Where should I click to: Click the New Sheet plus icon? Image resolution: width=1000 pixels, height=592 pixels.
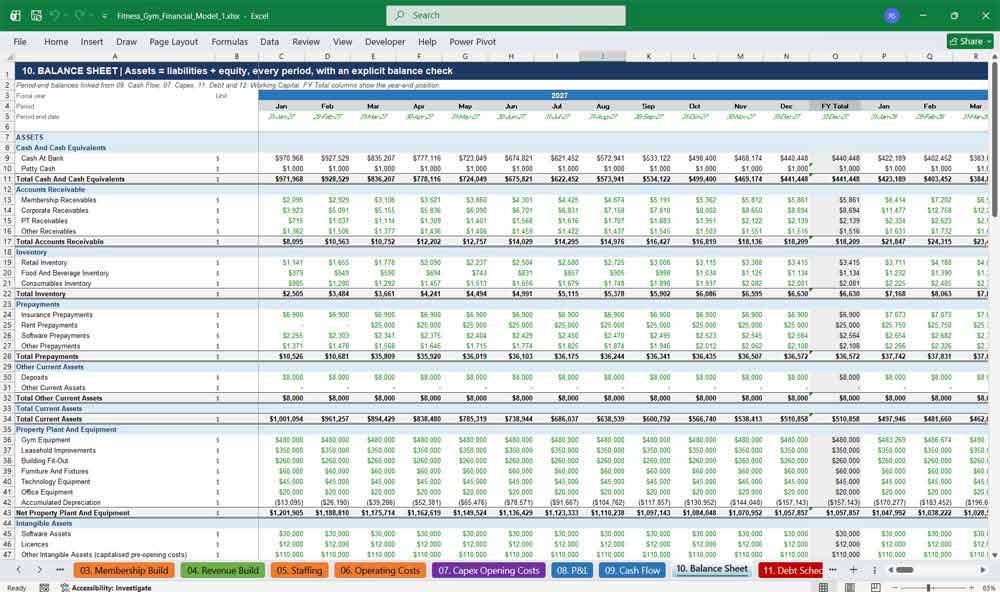click(x=853, y=570)
